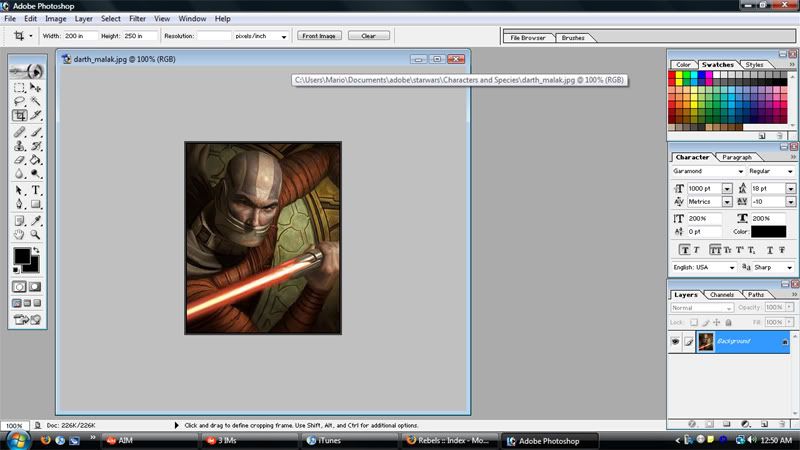Select the Eraser tool
Screen dimensions: 800x450
[x=19, y=160]
